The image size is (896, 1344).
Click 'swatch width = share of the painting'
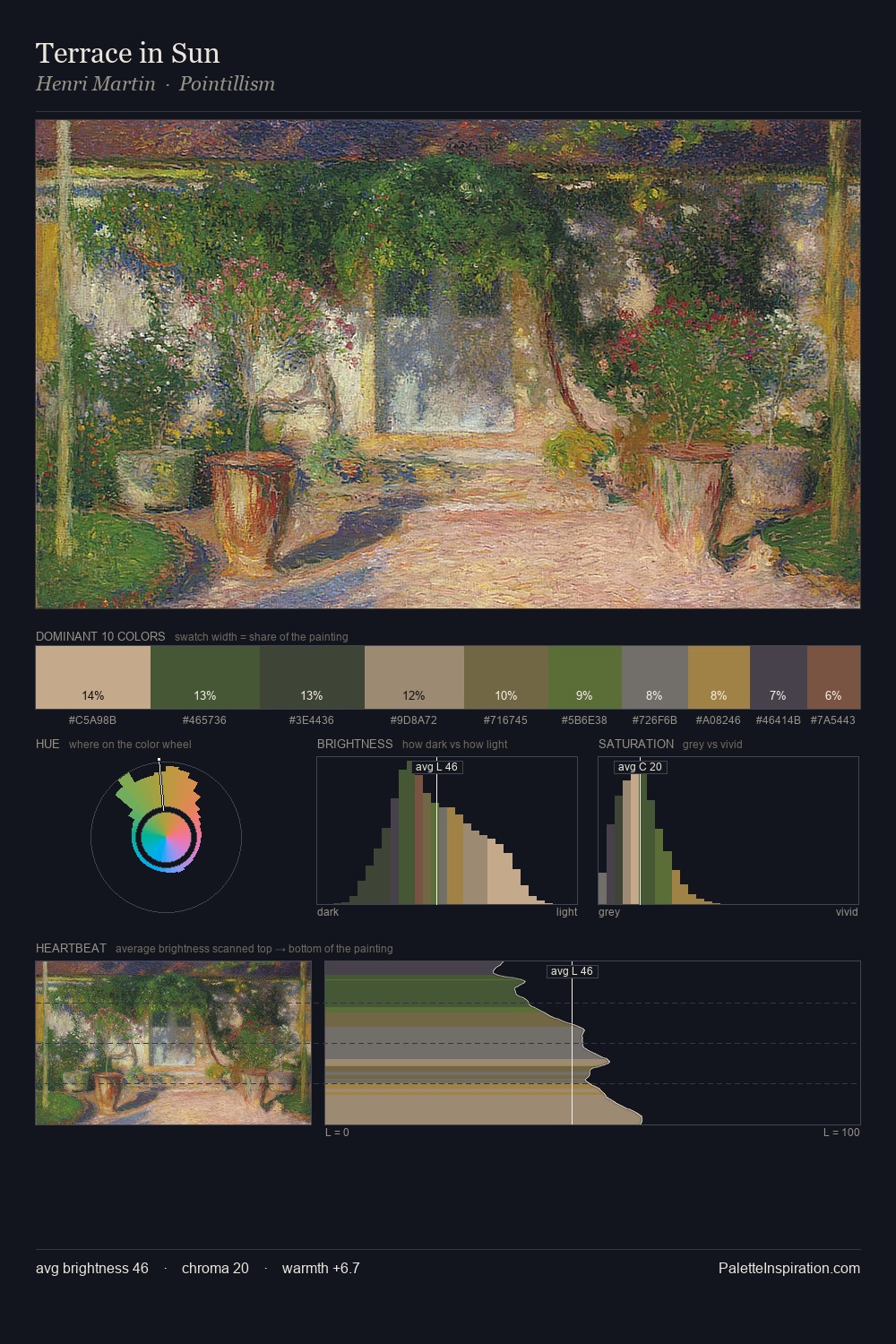262,637
